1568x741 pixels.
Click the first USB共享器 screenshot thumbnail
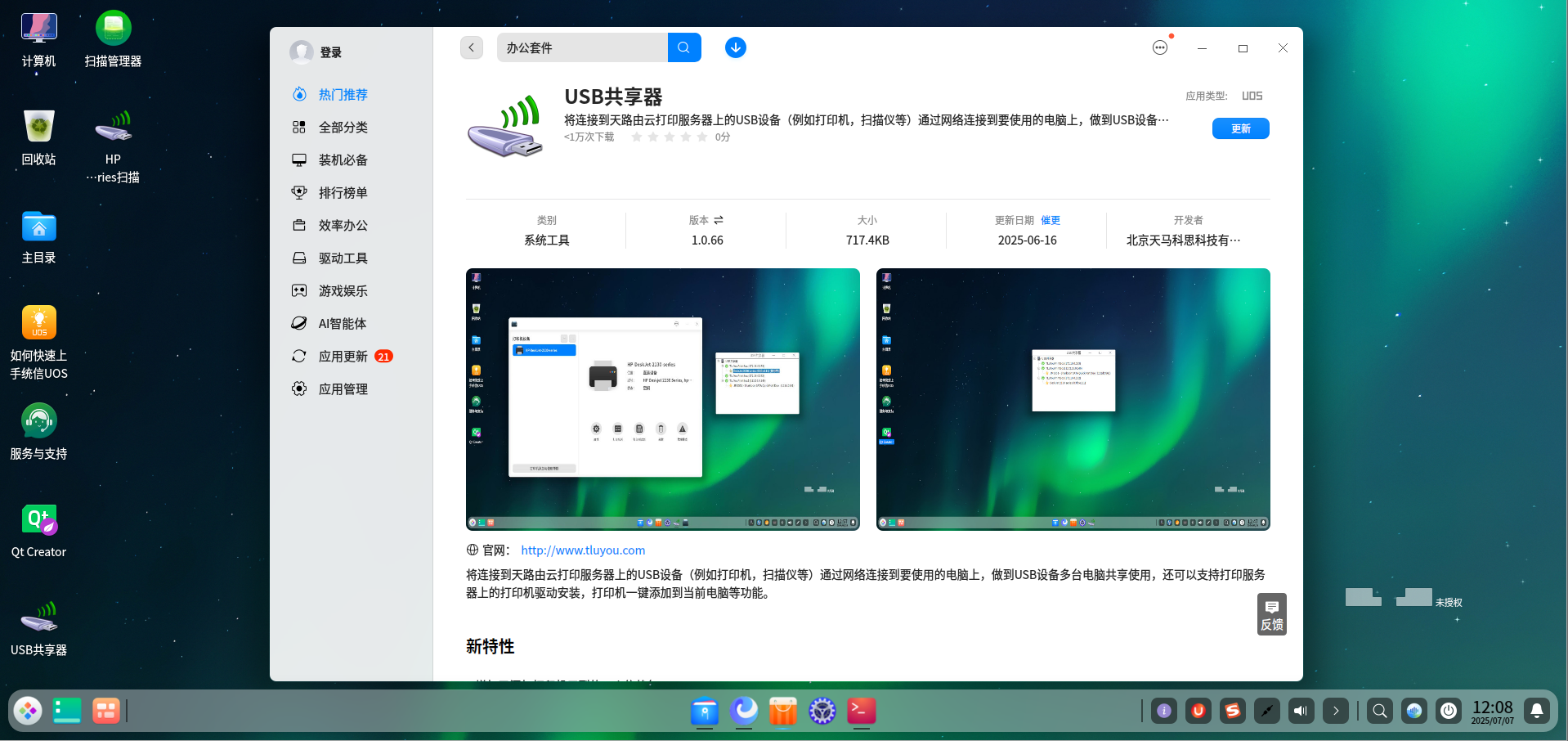pyautogui.click(x=662, y=398)
